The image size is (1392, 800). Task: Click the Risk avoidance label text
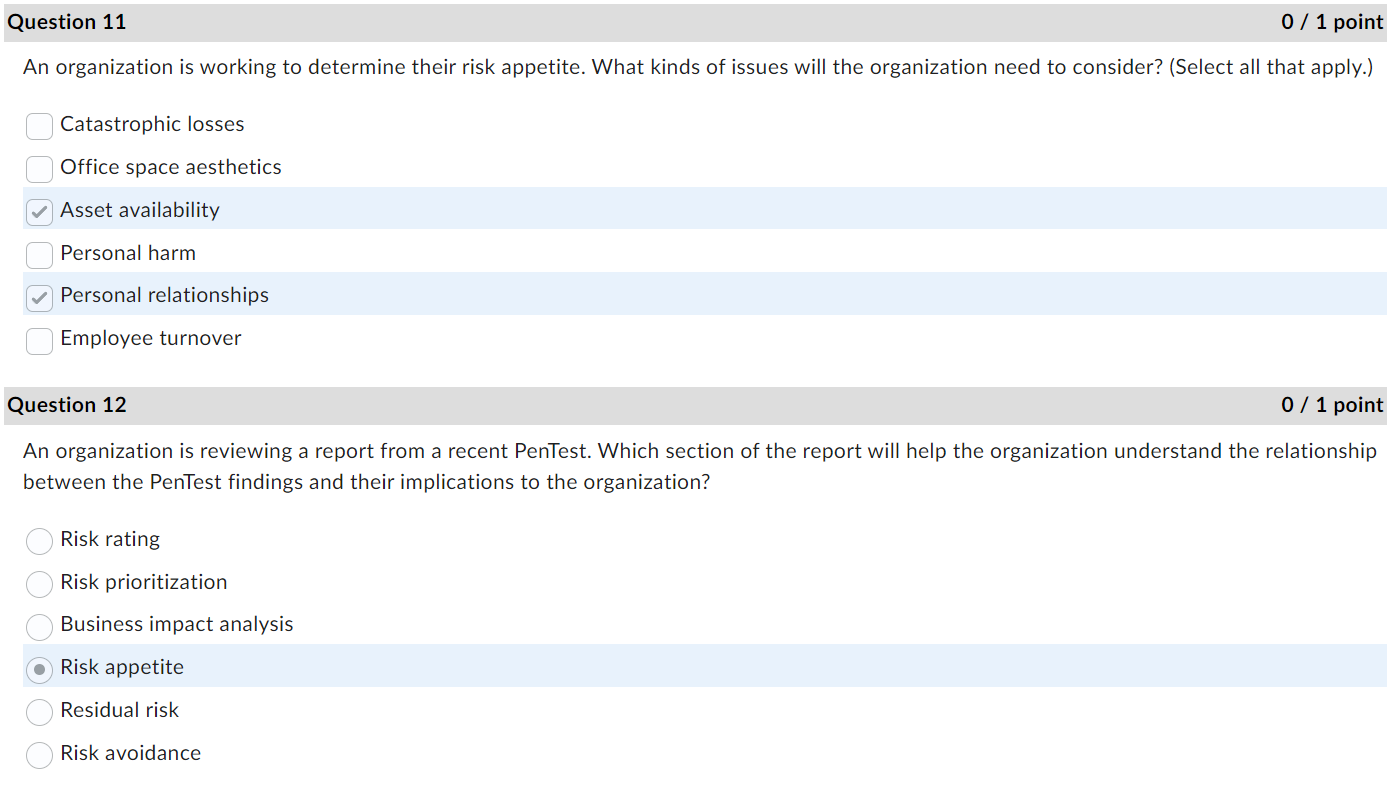click(129, 753)
